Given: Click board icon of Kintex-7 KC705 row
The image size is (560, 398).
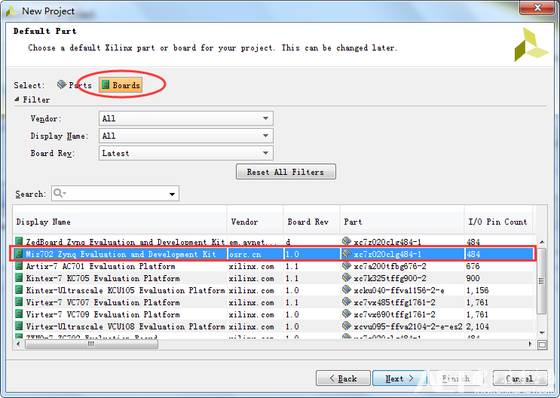Looking at the screenshot, I should (19, 278).
